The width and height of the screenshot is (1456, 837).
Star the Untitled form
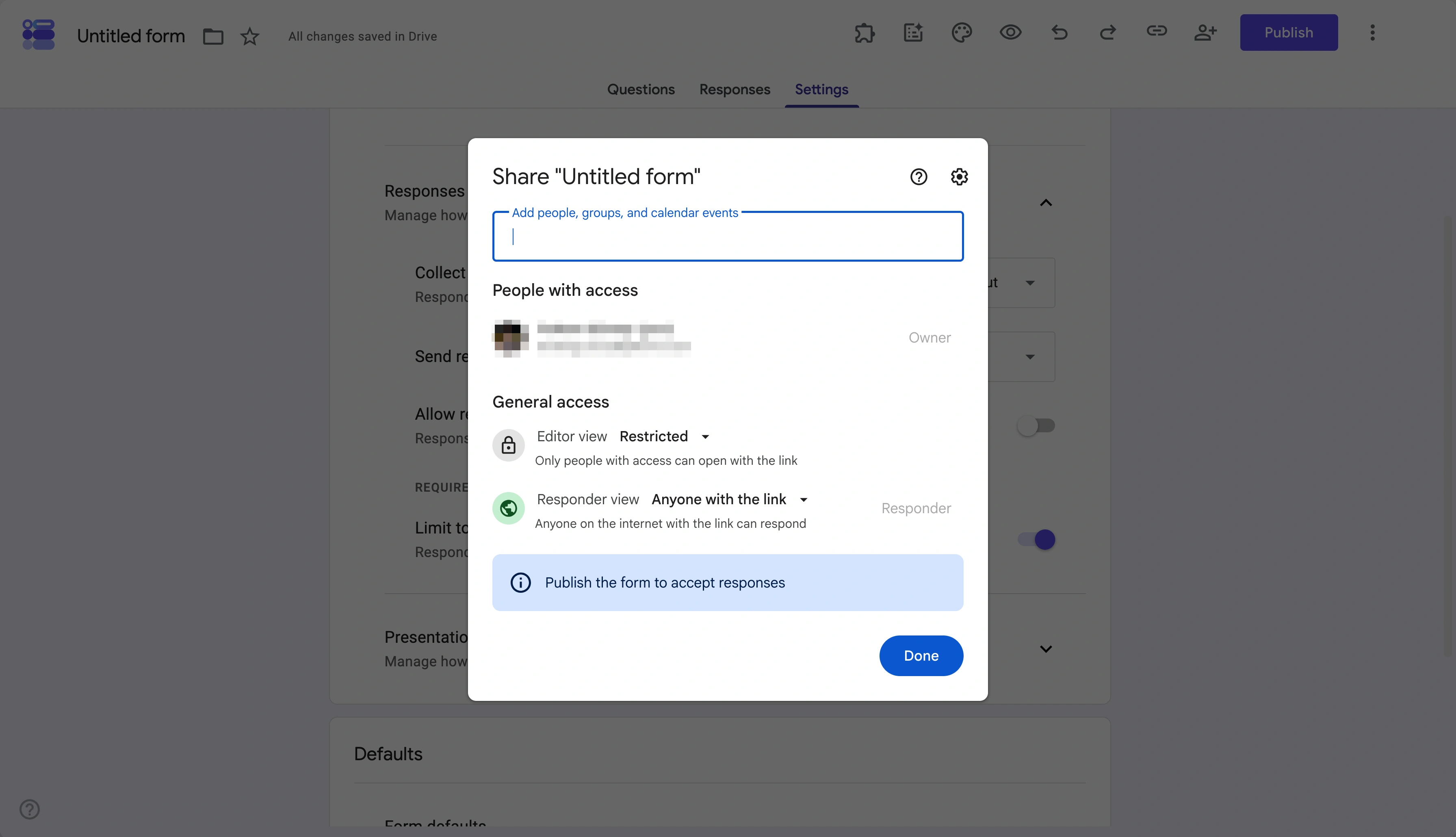coord(249,36)
